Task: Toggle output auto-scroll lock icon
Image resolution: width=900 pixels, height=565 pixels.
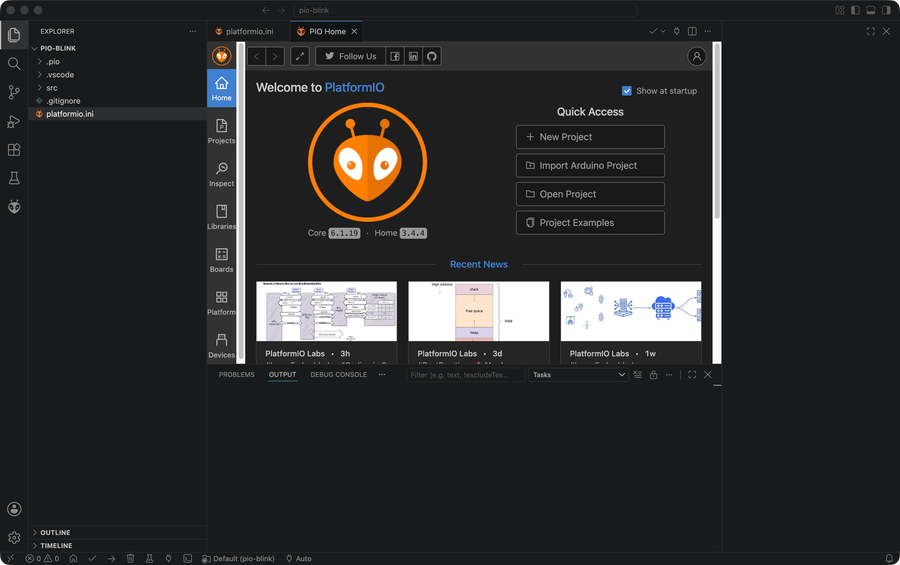Action: [x=653, y=375]
